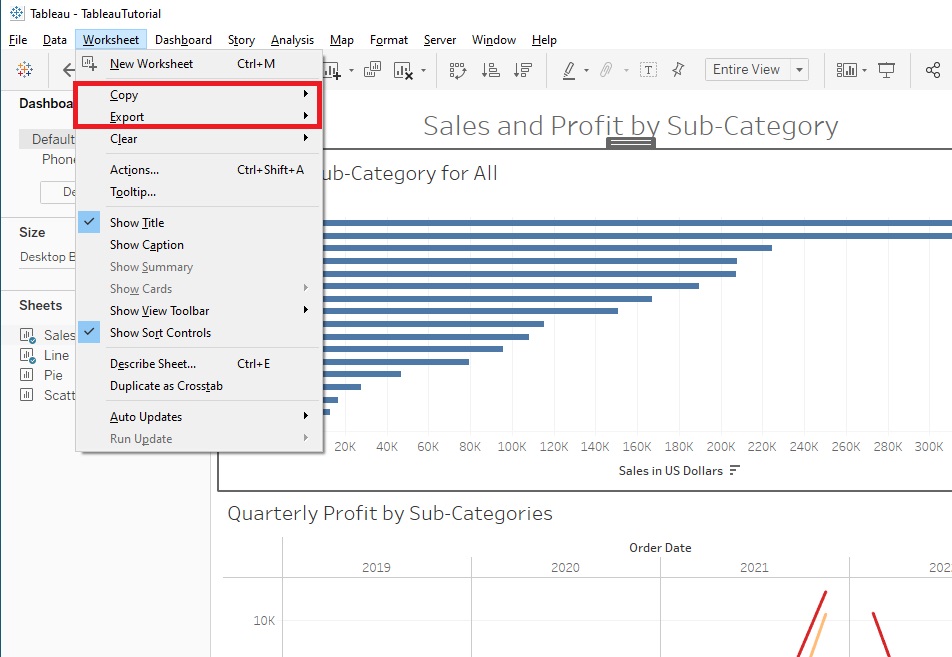Open the File menu
The image size is (952, 657).
[18, 40]
